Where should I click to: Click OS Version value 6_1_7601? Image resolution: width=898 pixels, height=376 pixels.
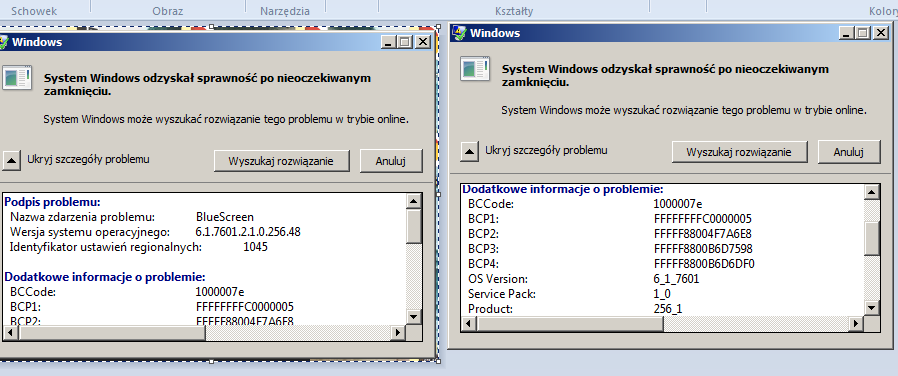(676, 279)
